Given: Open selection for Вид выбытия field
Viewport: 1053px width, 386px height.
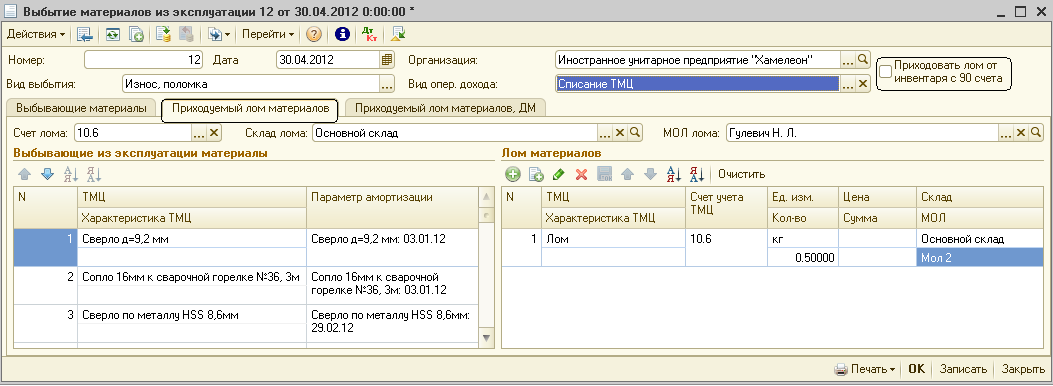Looking at the screenshot, I should point(387,84).
